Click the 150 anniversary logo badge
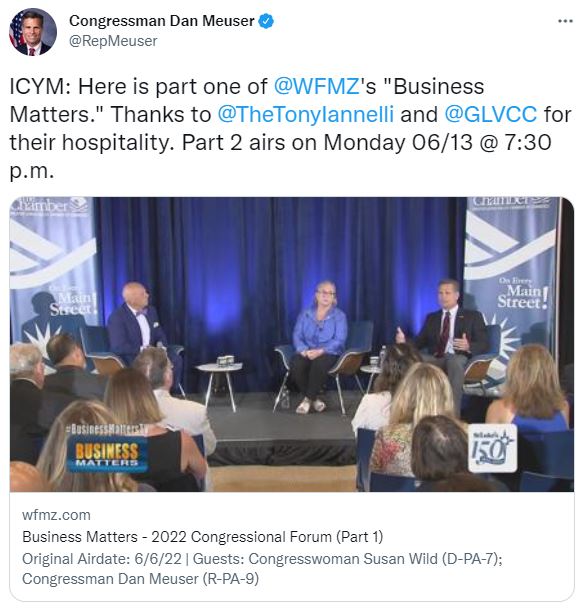The height and width of the screenshot is (614, 586). point(492,448)
